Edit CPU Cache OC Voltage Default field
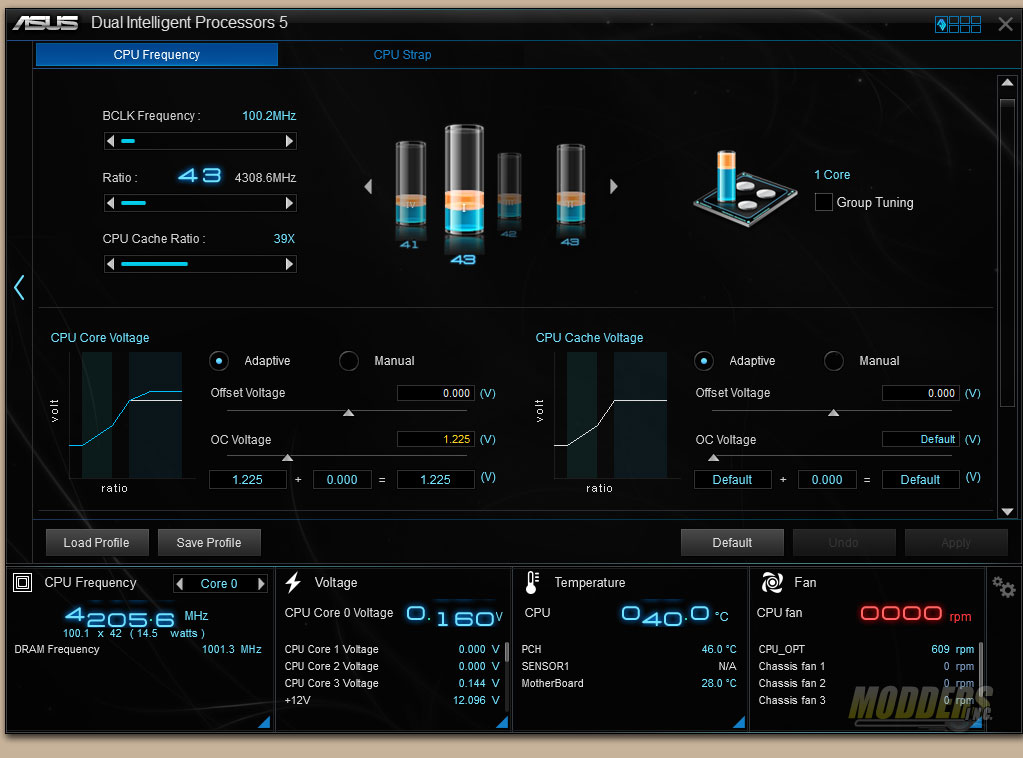Image resolution: width=1023 pixels, height=758 pixels. click(x=921, y=439)
